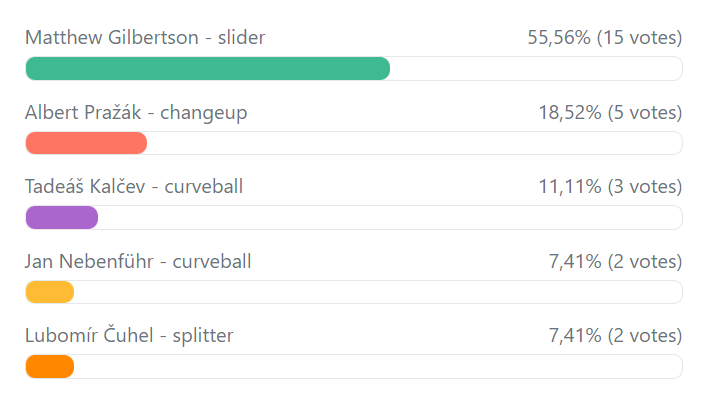Click the empty track of Tadeáš Kalčev's bar

click(390, 217)
